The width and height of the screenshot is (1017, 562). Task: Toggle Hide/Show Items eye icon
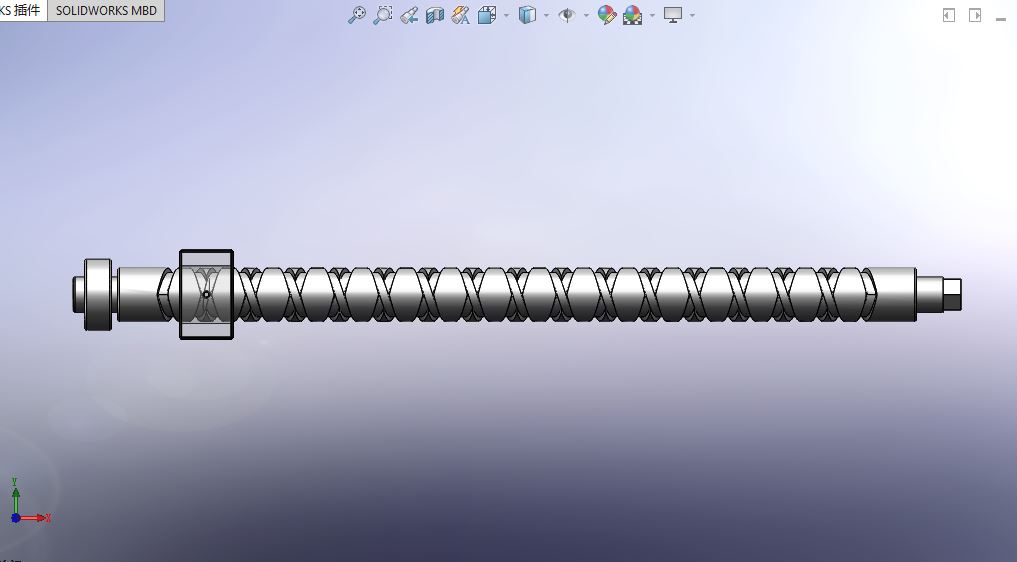567,15
